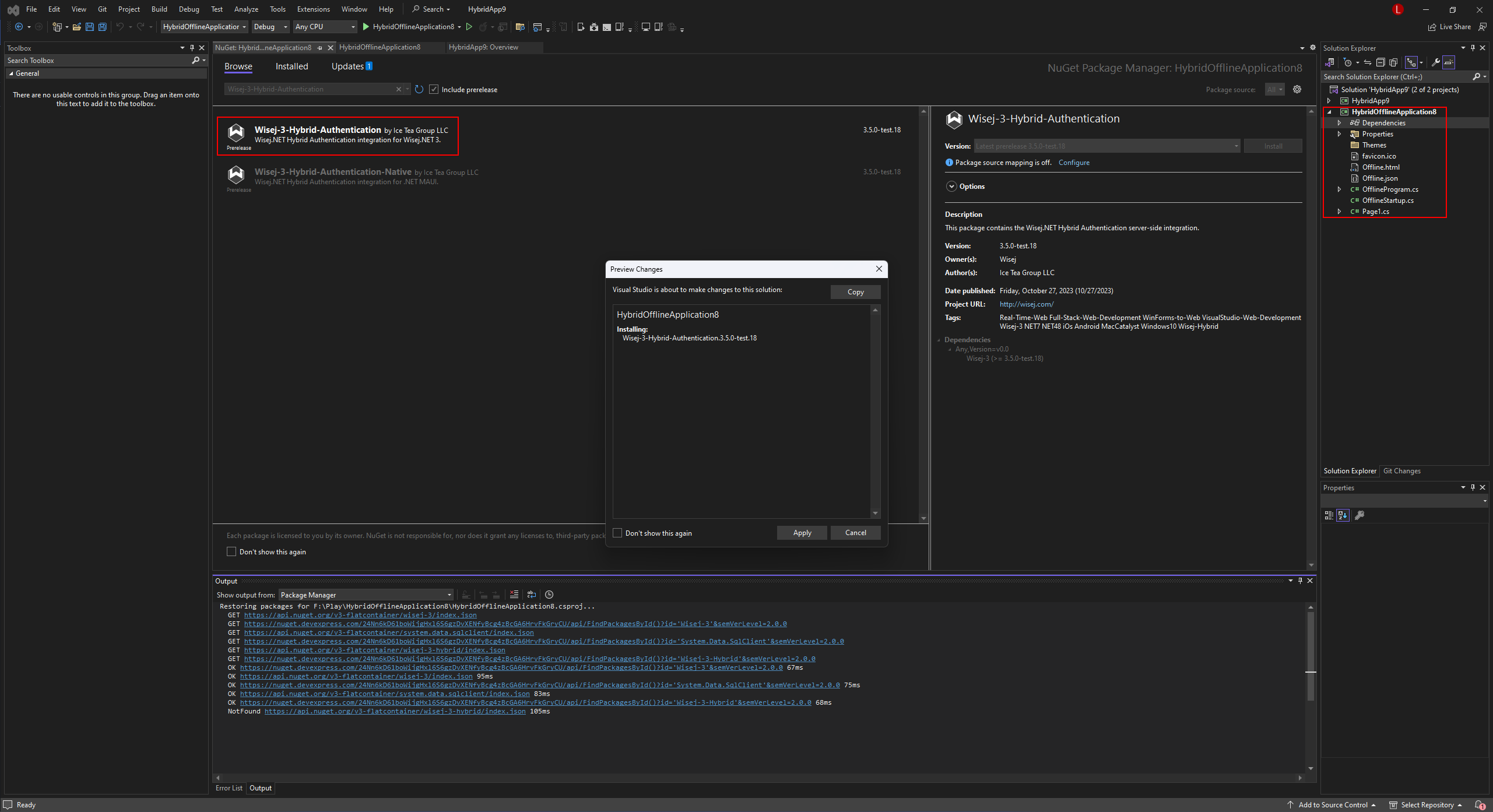Viewport: 1493px width, 812px height.
Task: Toggle timestamps clock icon in Output panel
Action: [x=549, y=595]
